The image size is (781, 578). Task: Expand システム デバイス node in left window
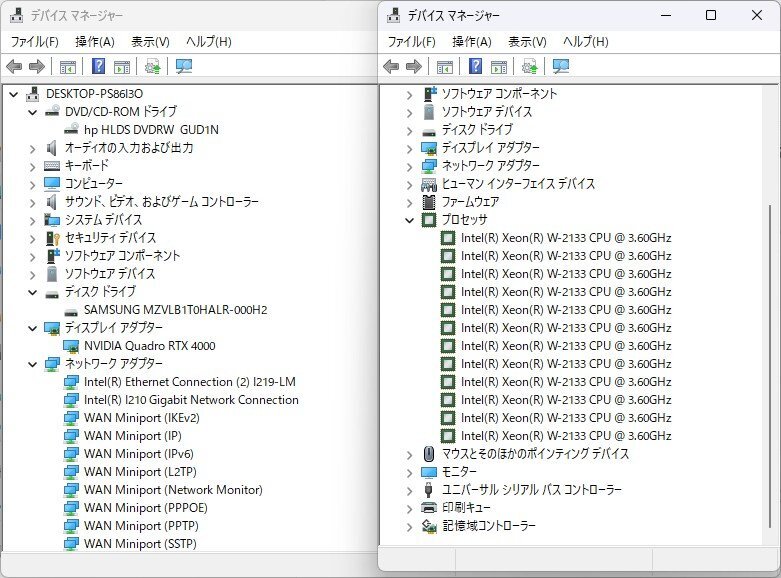[32, 220]
